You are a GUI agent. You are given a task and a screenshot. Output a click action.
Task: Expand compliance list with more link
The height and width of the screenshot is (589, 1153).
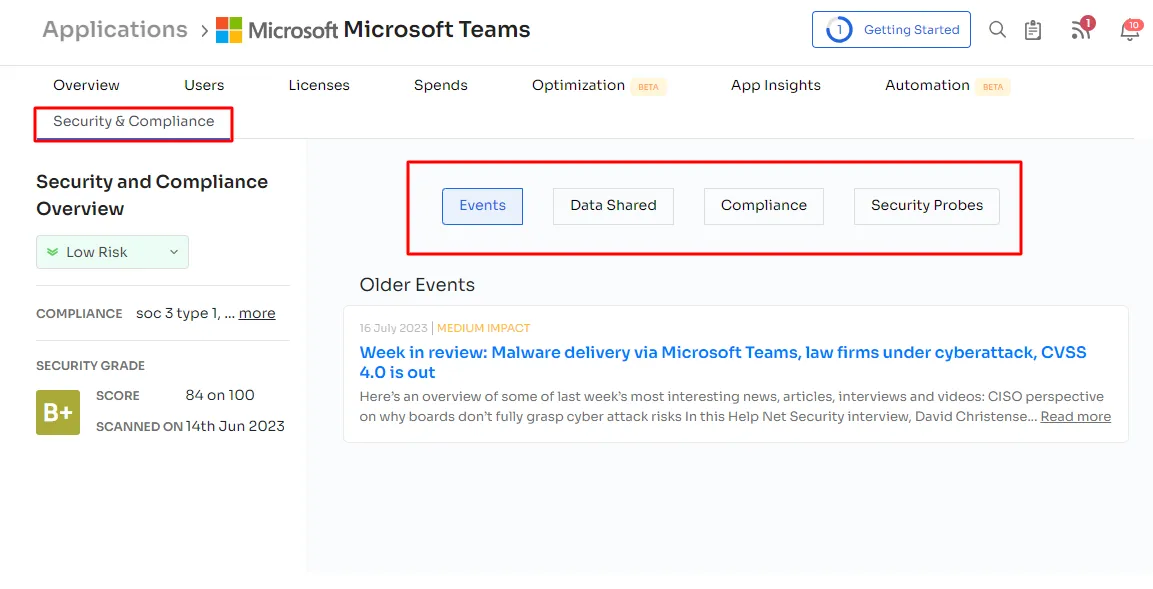click(x=257, y=313)
